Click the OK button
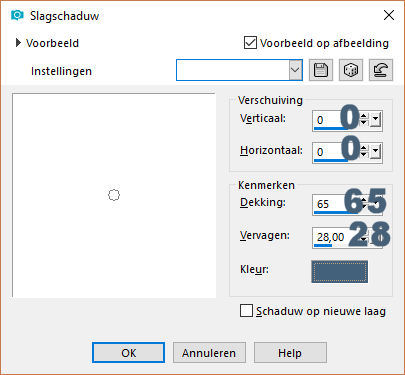Image resolution: width=405 pixels, height=375 pixels. [128, 353]
